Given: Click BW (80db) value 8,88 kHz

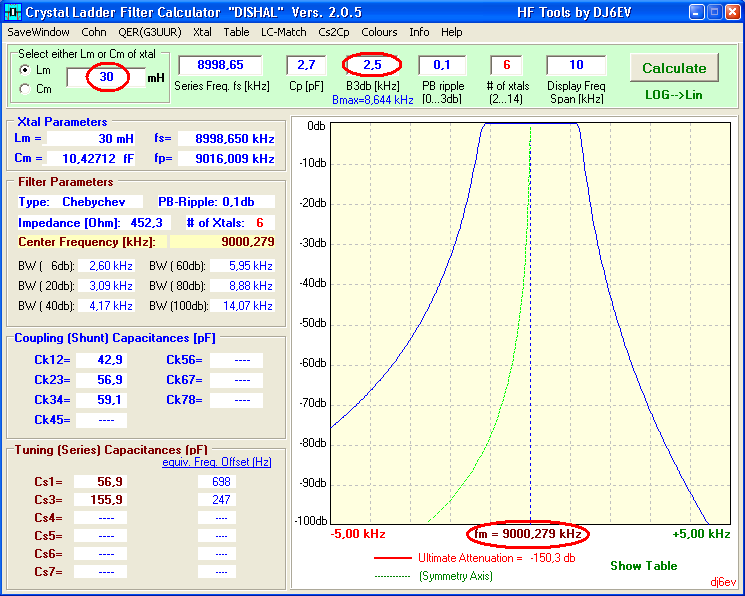Looking at the screenshot, I should click(242, 286).
